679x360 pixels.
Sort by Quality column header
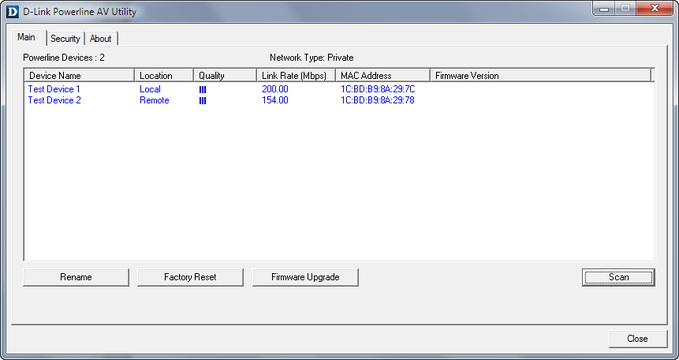pyautogui.click(x=225, y=75)
